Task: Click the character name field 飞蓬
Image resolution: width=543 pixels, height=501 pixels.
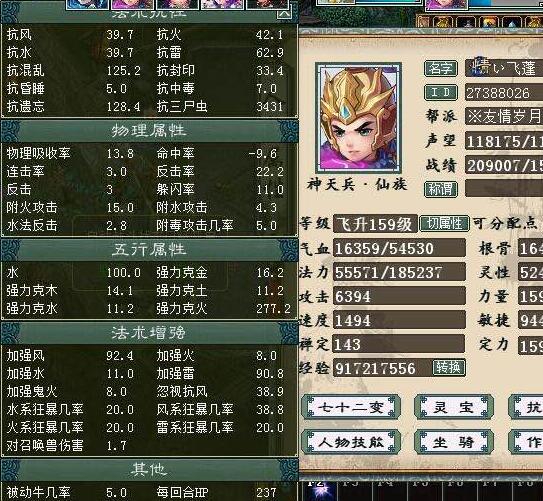Action: click(x=504, y=68)
